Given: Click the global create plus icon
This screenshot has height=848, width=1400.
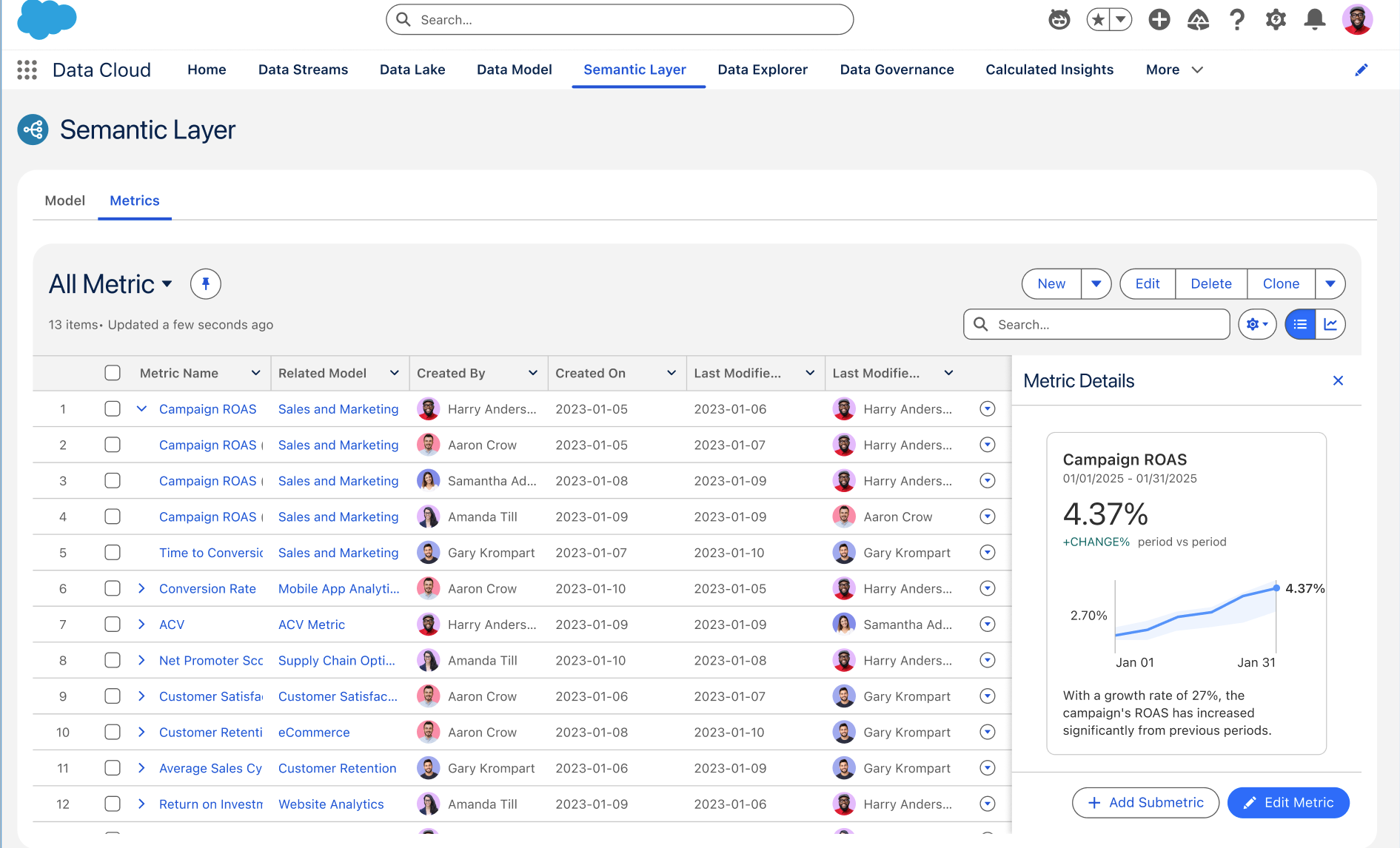Looking at the screenshot, I should point(1159,20).
